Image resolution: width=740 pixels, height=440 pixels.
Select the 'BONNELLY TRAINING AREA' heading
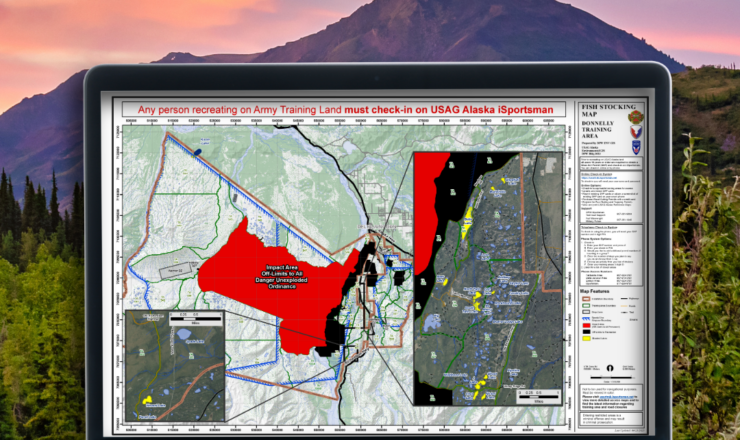(x=597, y=129)
